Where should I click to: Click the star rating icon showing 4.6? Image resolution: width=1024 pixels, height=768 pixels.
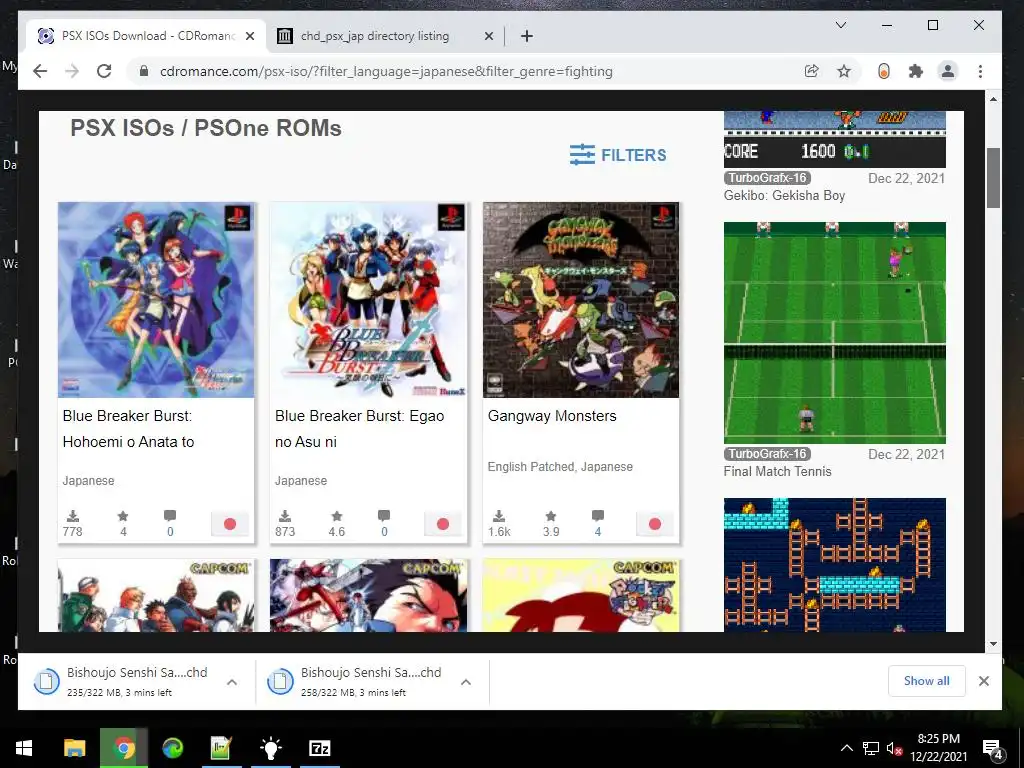click(336, 516)
